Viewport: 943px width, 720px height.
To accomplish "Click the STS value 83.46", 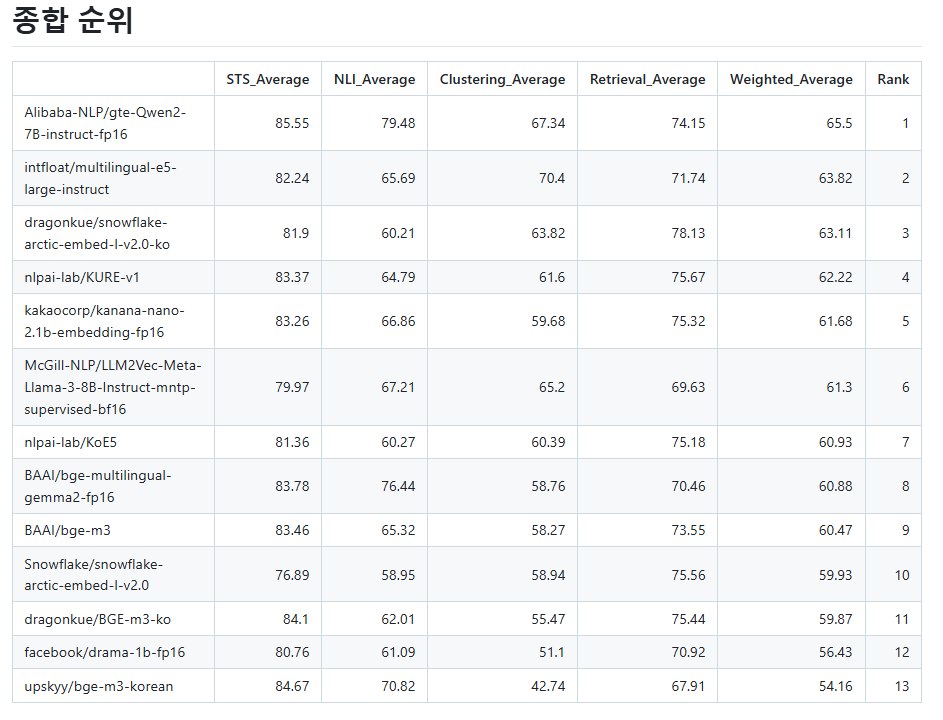I will tap(292, 530).
